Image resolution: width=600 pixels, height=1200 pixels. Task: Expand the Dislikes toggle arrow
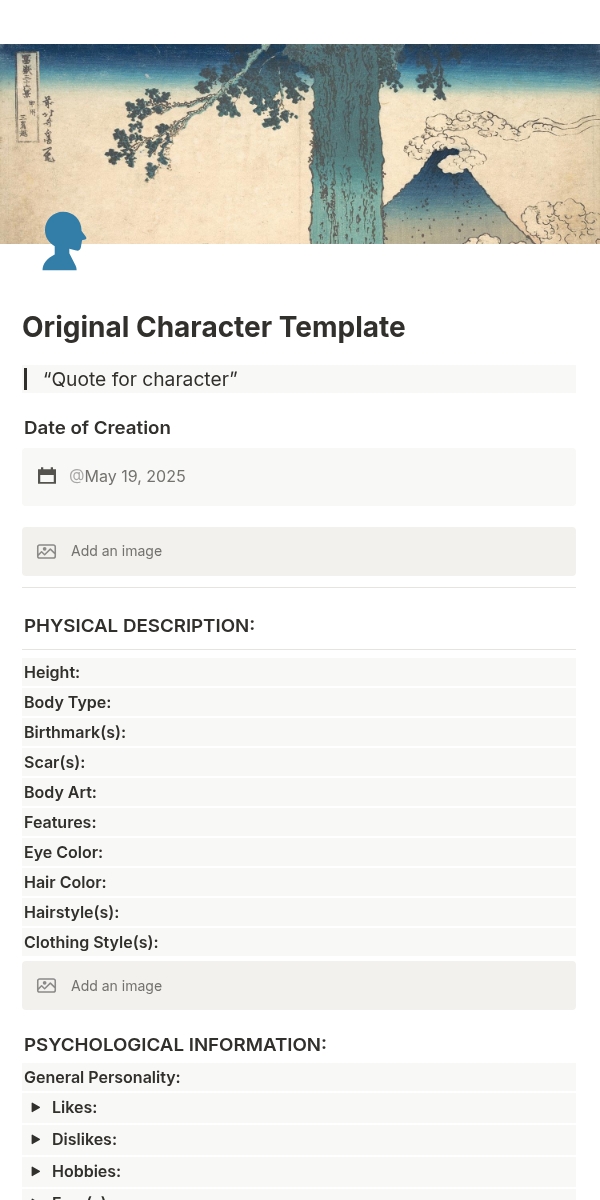36,1139
